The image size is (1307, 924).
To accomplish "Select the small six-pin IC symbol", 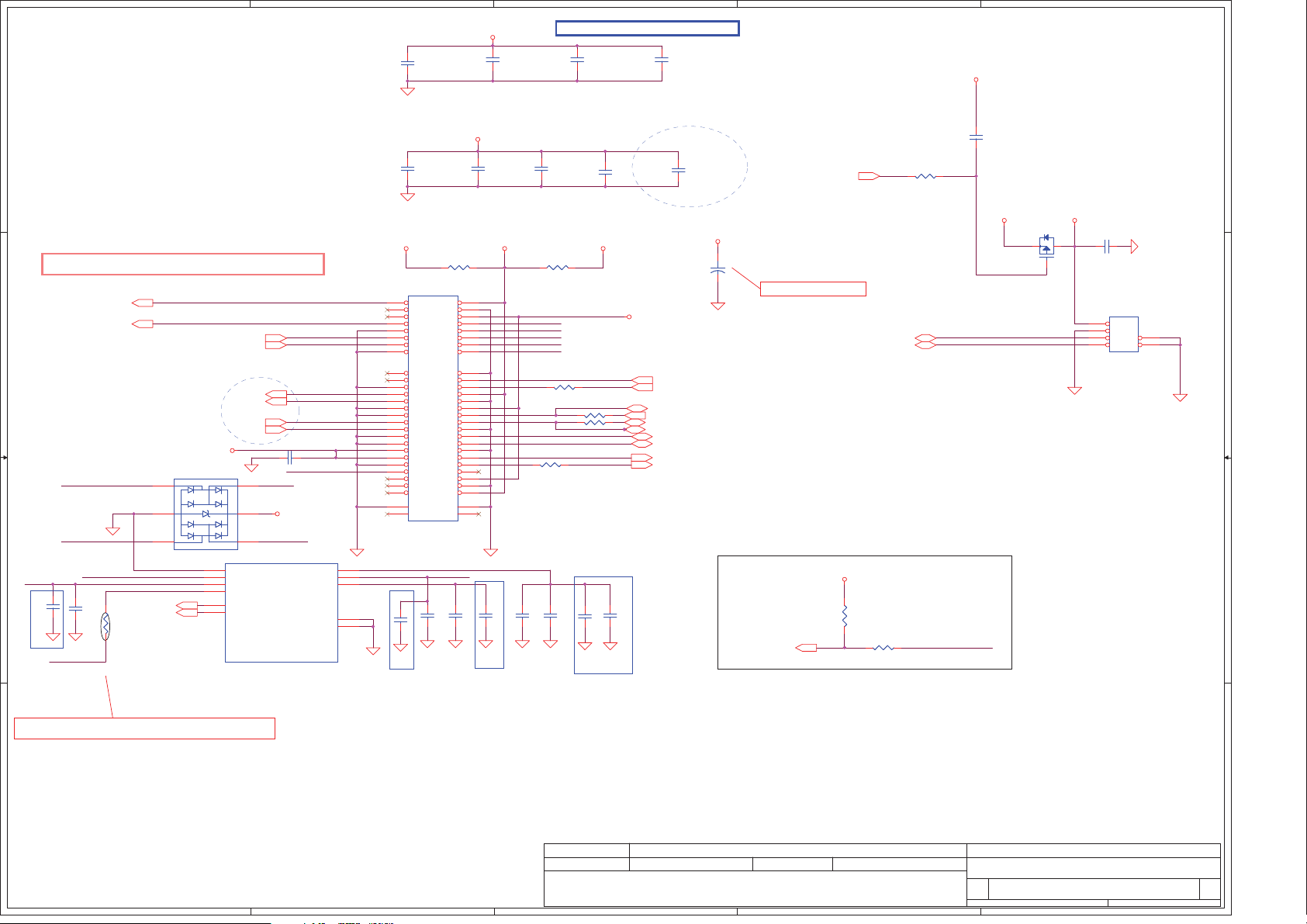I will pyautogui.click(x=1123, y=334).
